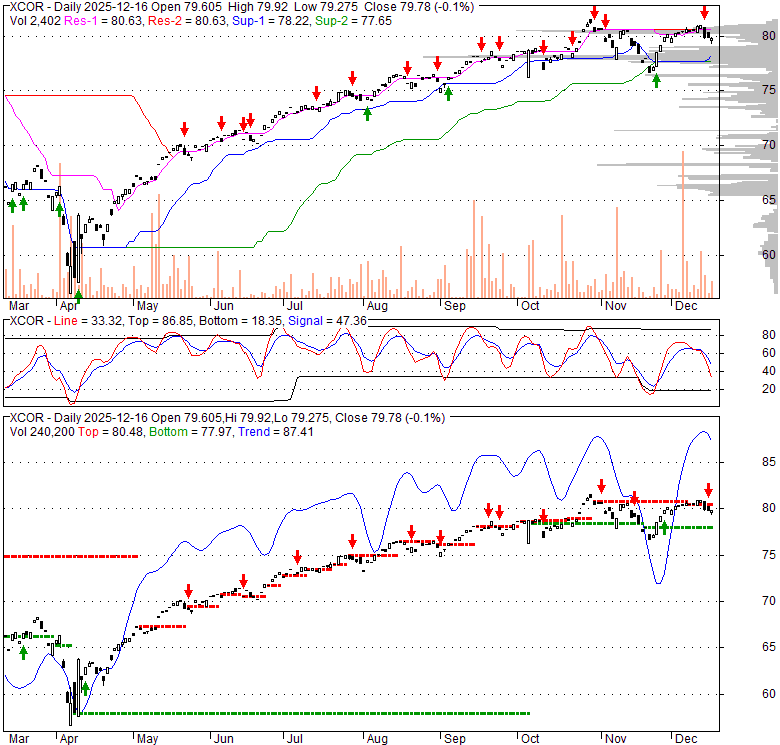Click Mar on the top chart's date axis
The height and width of the screenshot is (745, 780).
coord(19,305)
